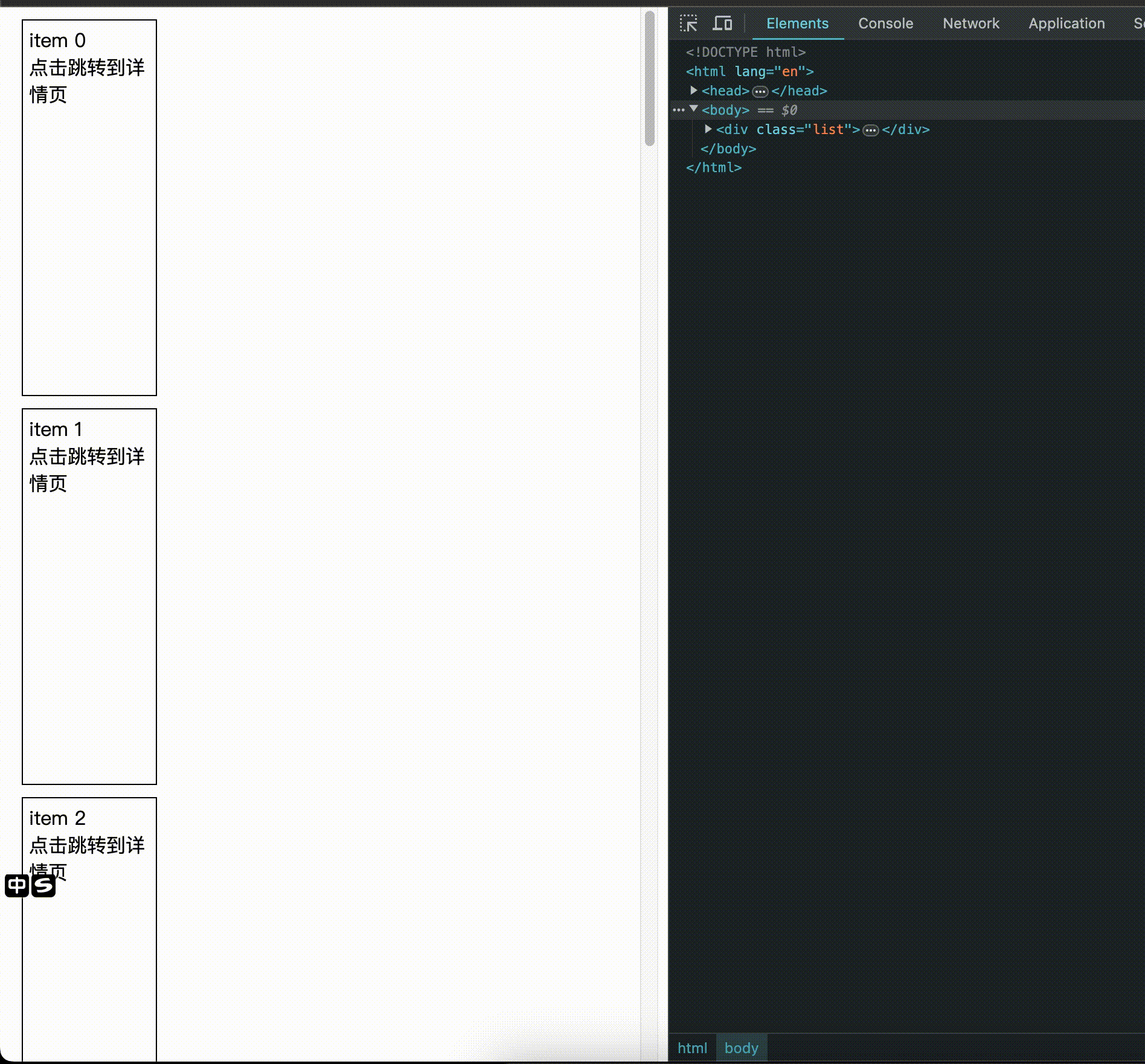Screen dimensions: 1145x1064
Task: Open the three-dot marker beside the body tag
Action: point(679,110)
